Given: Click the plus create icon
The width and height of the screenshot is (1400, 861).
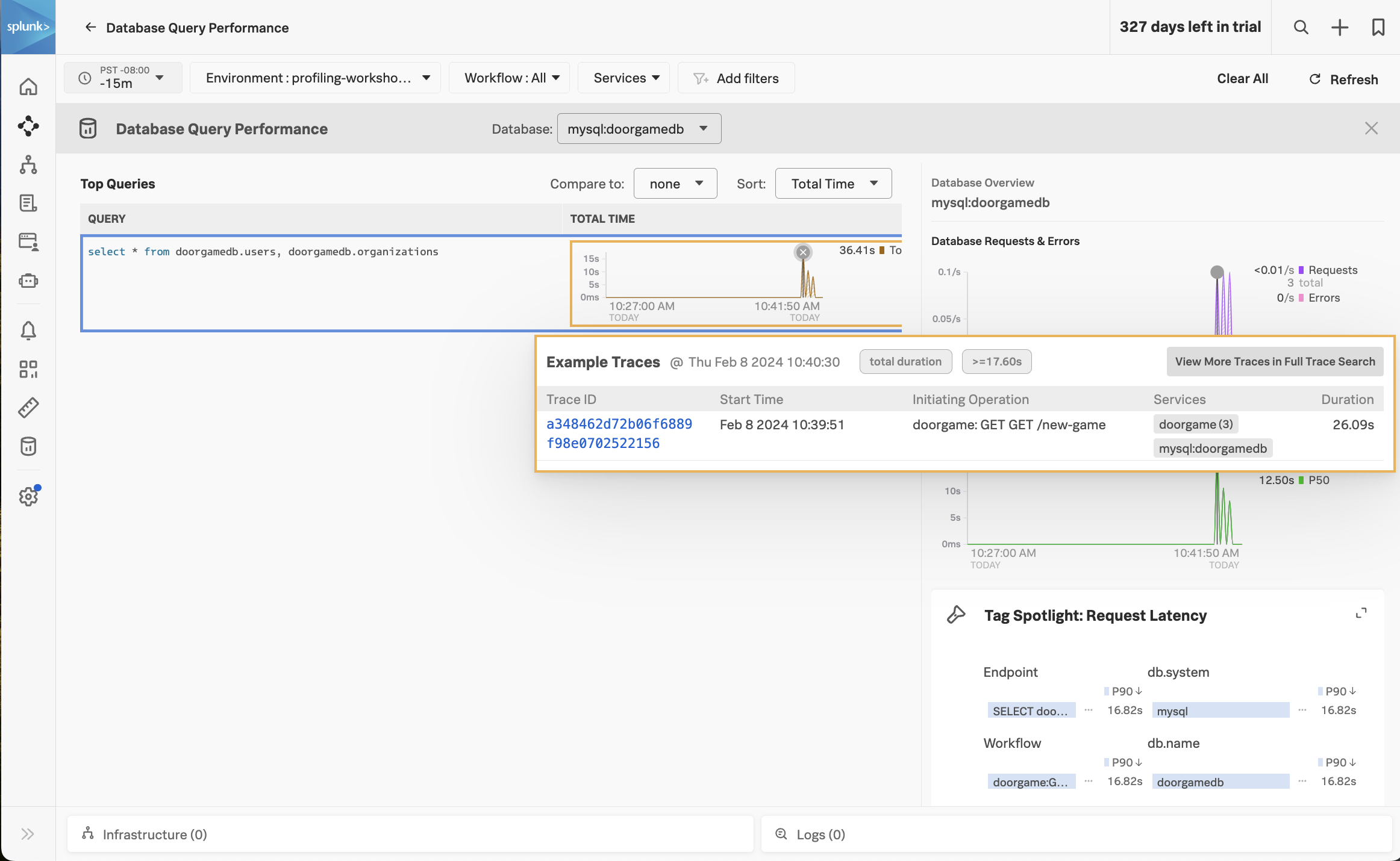Looking at the screenshot, I should click(x=1339, y=27).
